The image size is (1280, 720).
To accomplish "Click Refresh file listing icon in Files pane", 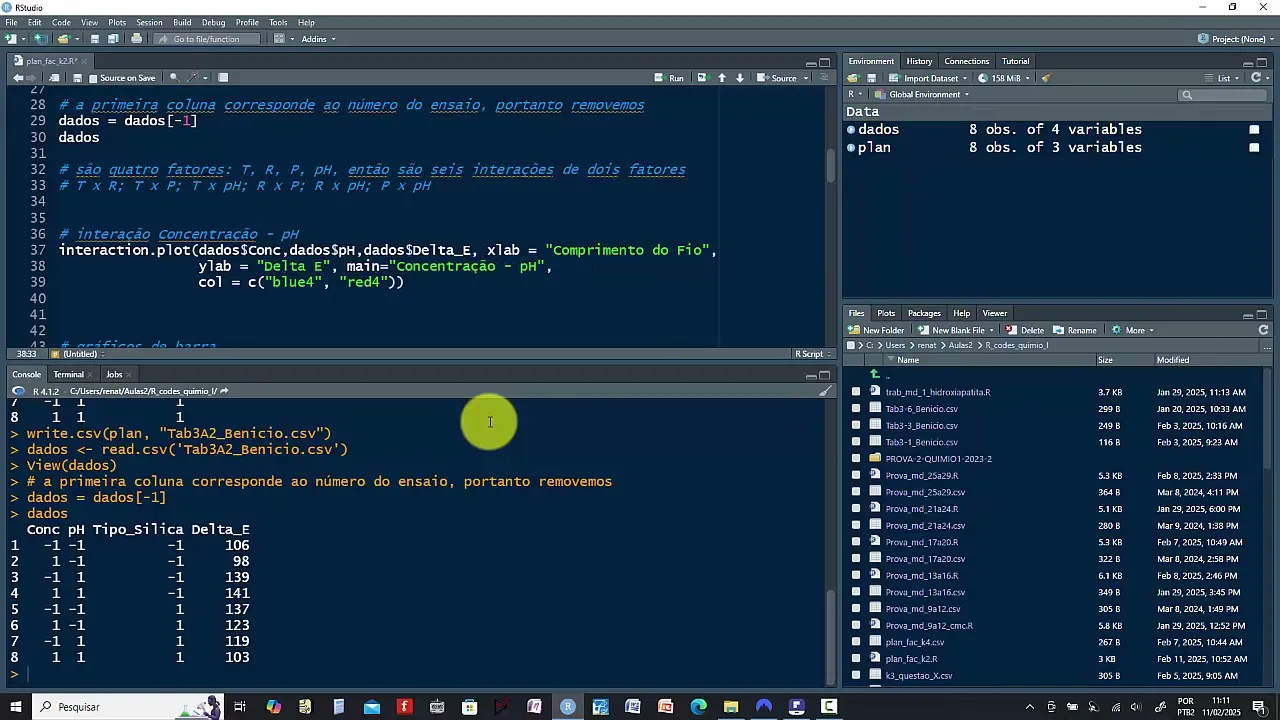I will tap(1263, 330).
